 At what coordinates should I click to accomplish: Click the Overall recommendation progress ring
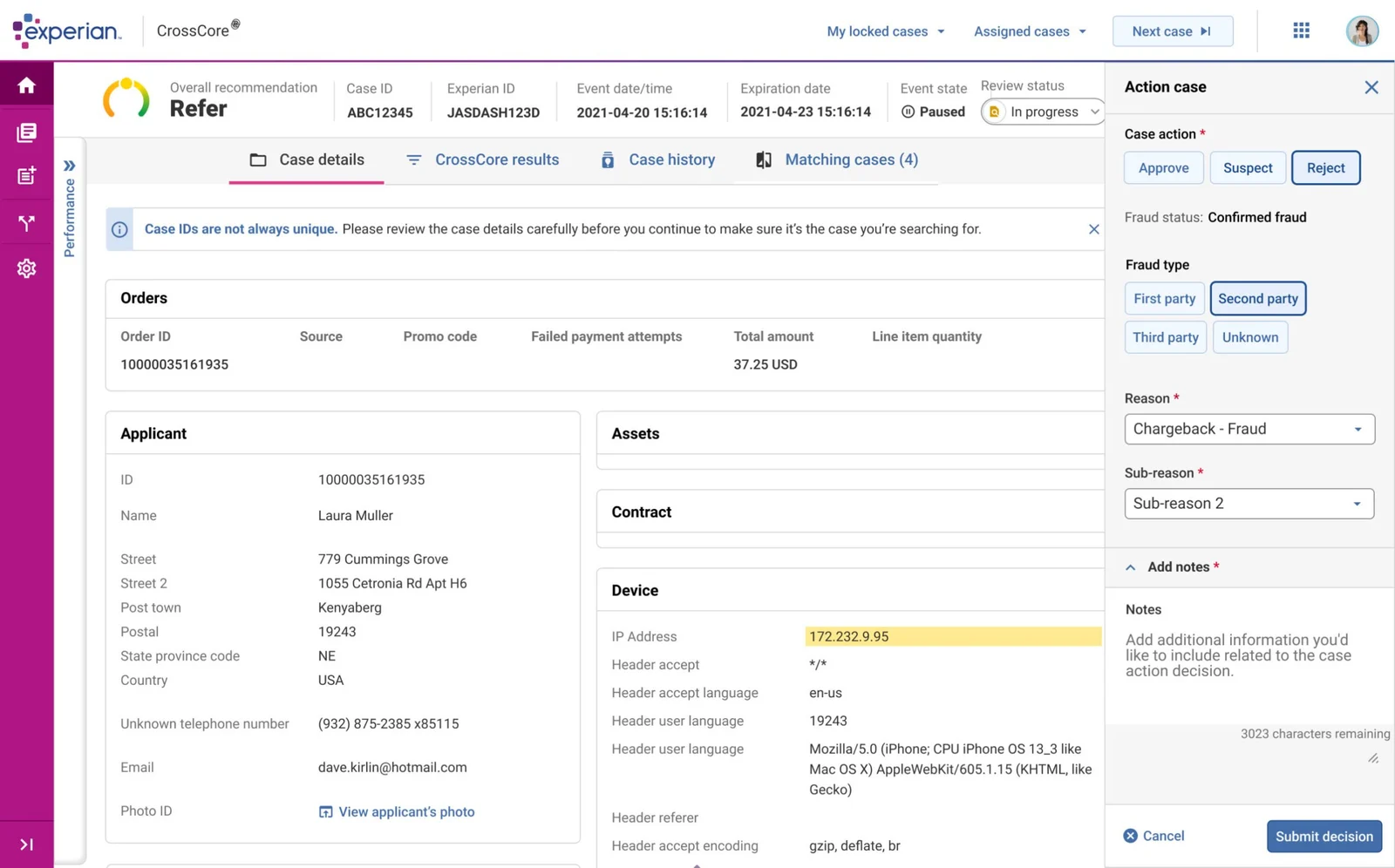pos(126,98)
